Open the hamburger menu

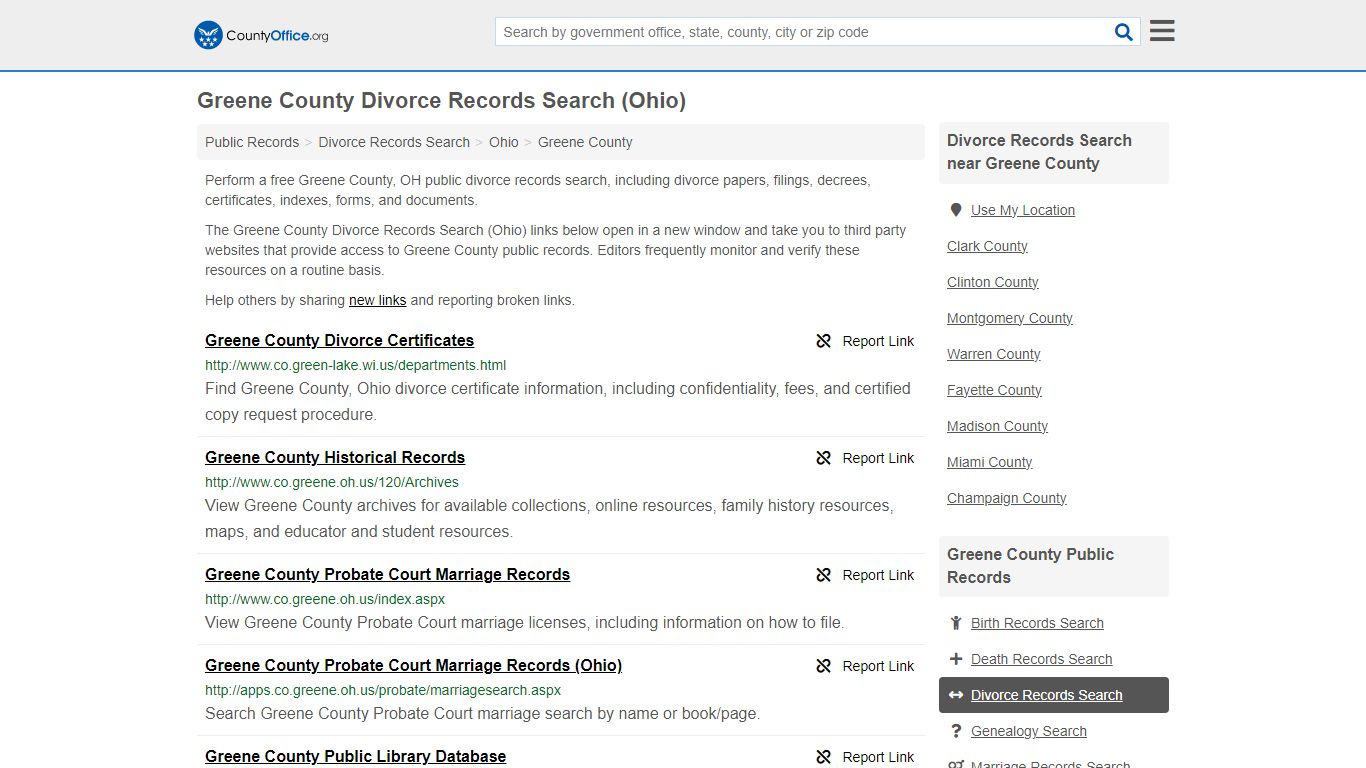click(1162, 31)
